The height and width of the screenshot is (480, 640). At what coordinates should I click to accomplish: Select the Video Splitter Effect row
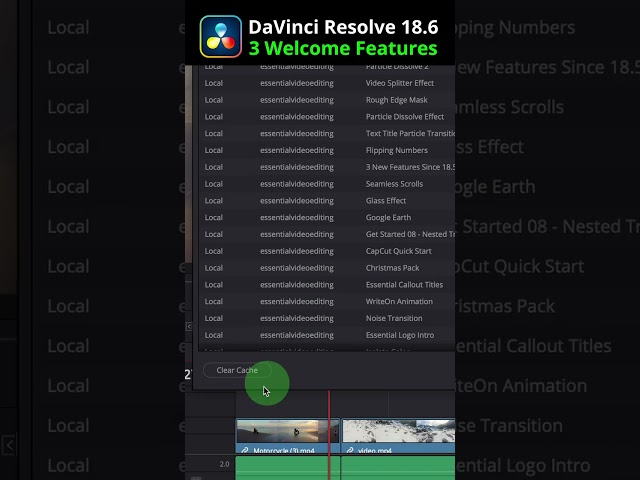coord(327,83)
